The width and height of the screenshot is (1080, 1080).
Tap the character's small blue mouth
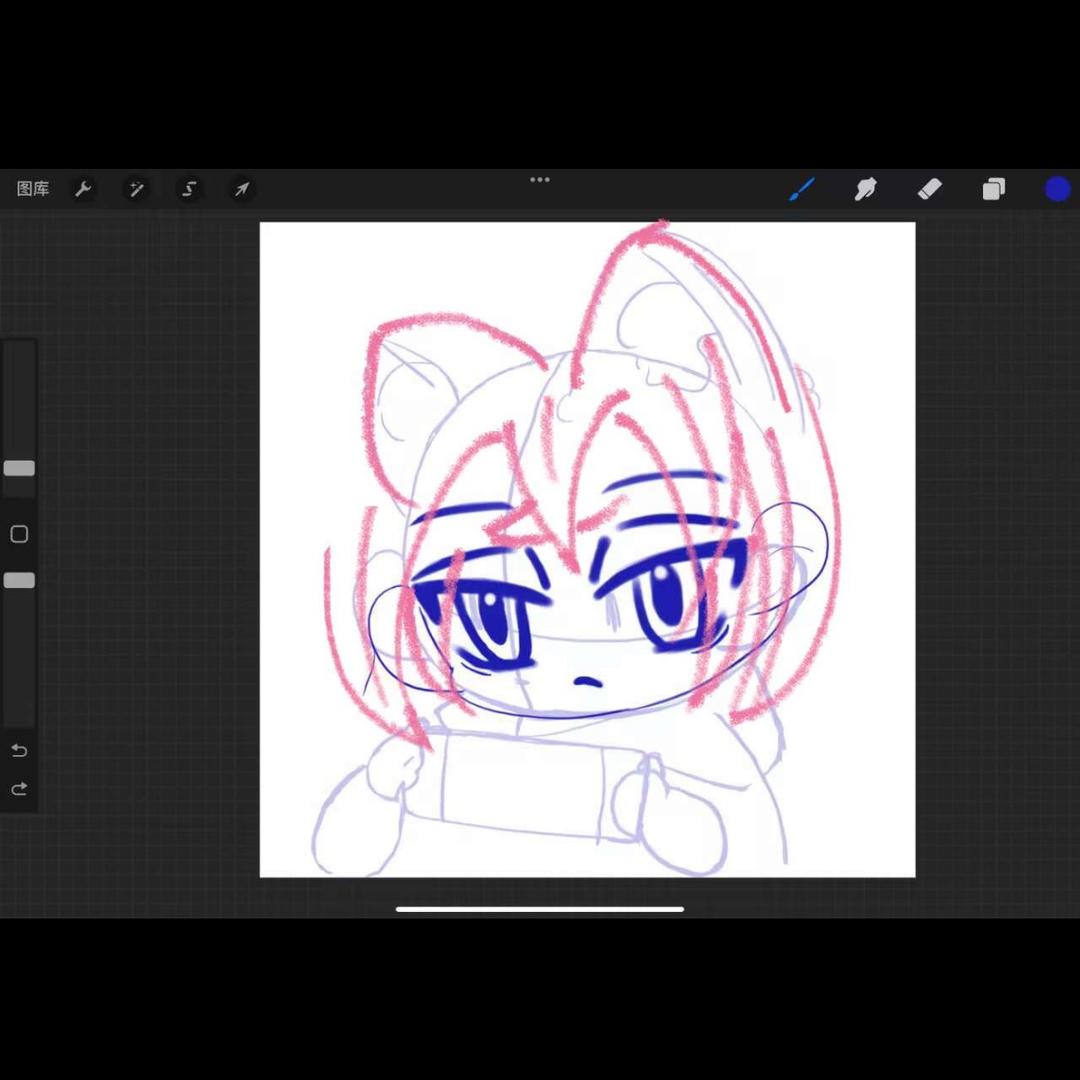pos(588,683)
